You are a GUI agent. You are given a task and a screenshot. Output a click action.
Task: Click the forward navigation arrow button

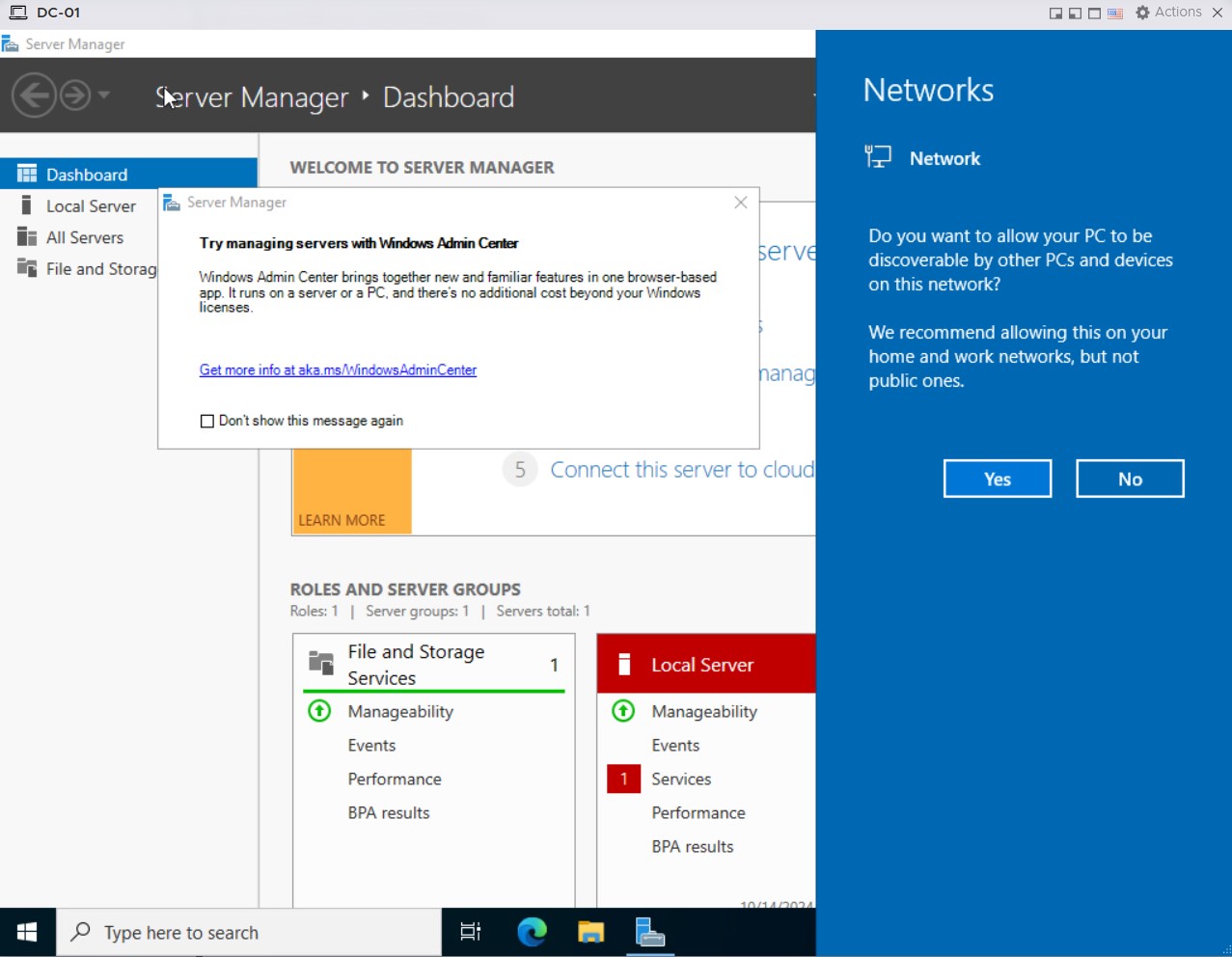(75, 96)
